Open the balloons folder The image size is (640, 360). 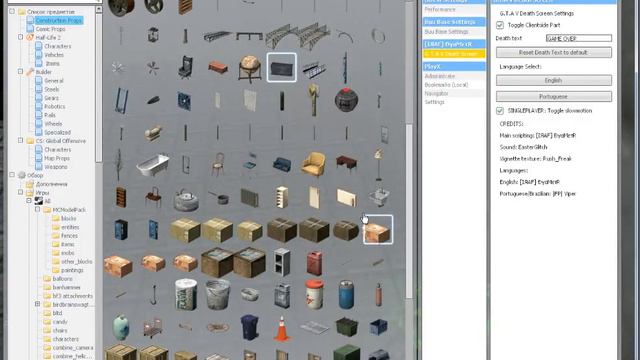tap(62, 278)
